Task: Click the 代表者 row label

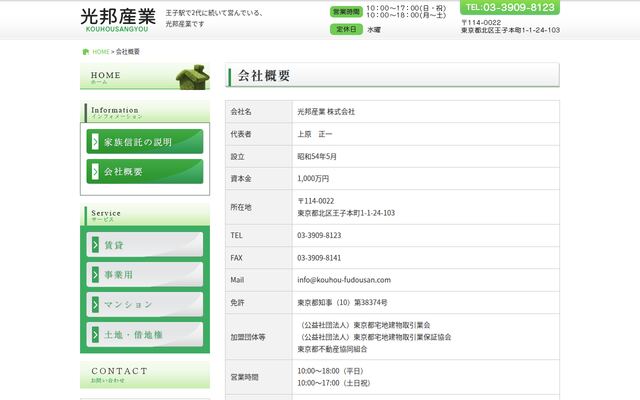Action: tap(241, 134)
